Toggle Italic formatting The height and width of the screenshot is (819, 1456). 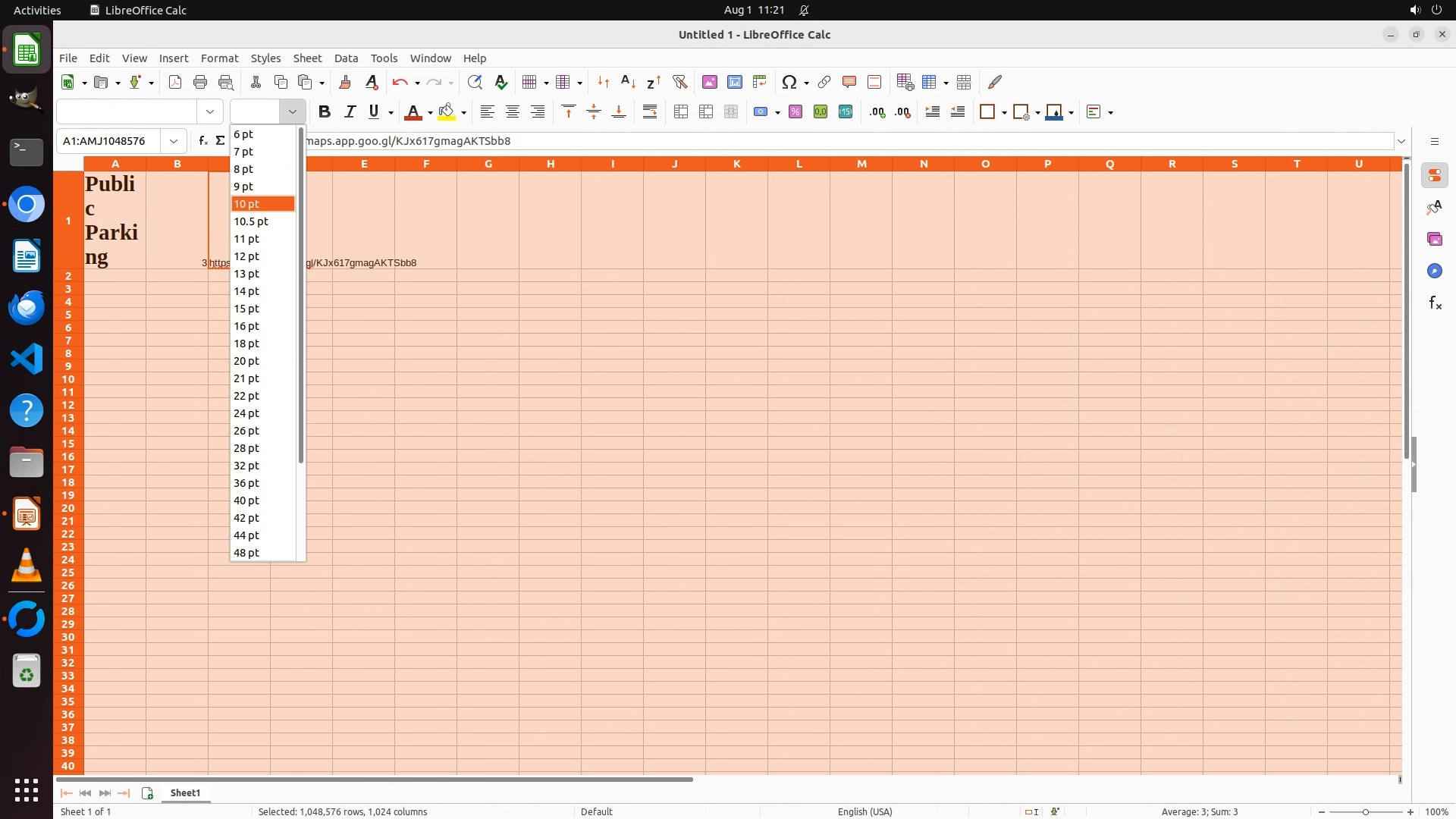[x=350, y=112]
